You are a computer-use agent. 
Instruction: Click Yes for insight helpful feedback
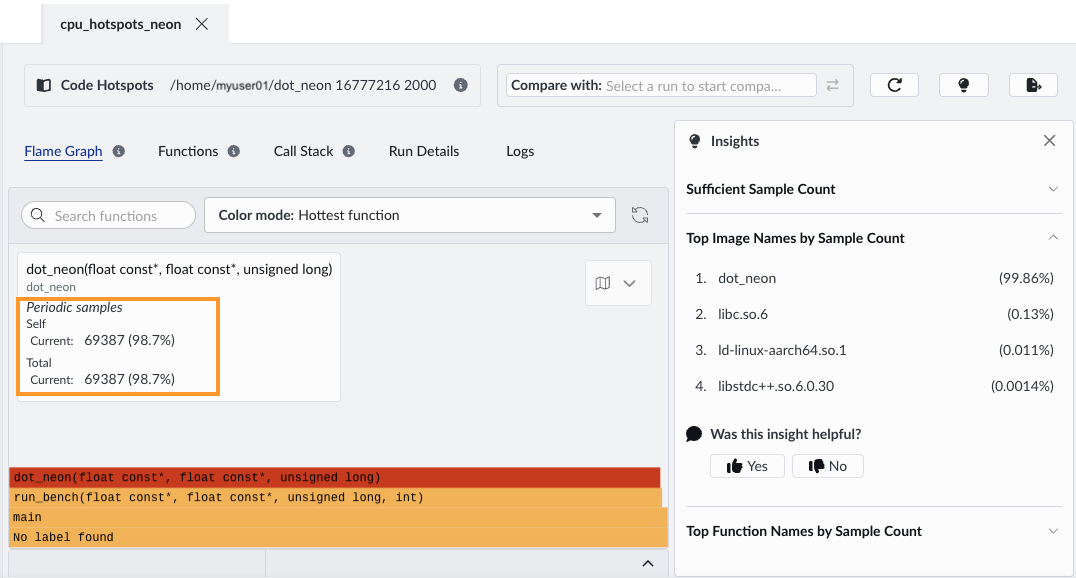747,466
